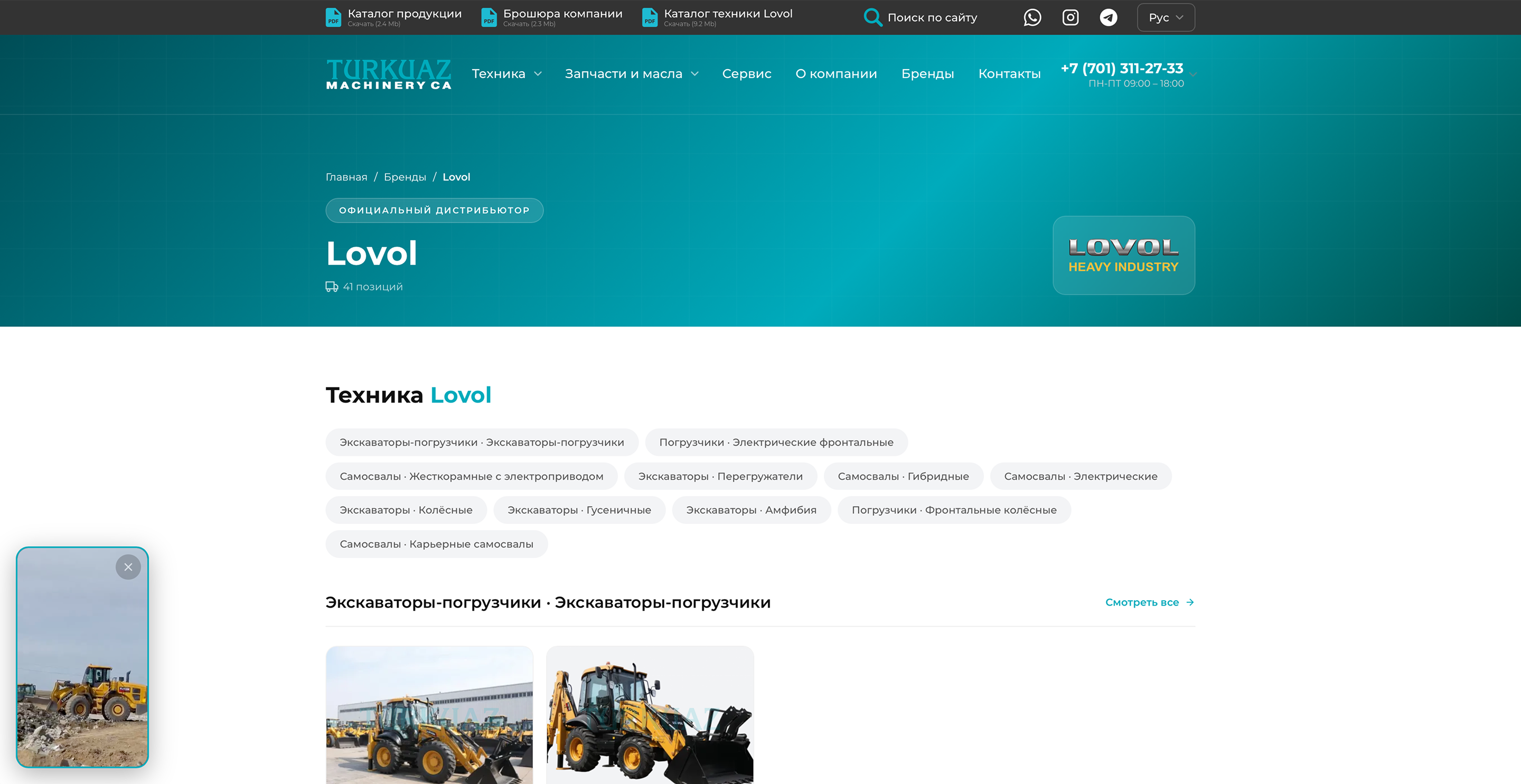Select Экскаваторы · Амфибия chip
Viewport: 1521px width, 784px height.
point(751,510)
